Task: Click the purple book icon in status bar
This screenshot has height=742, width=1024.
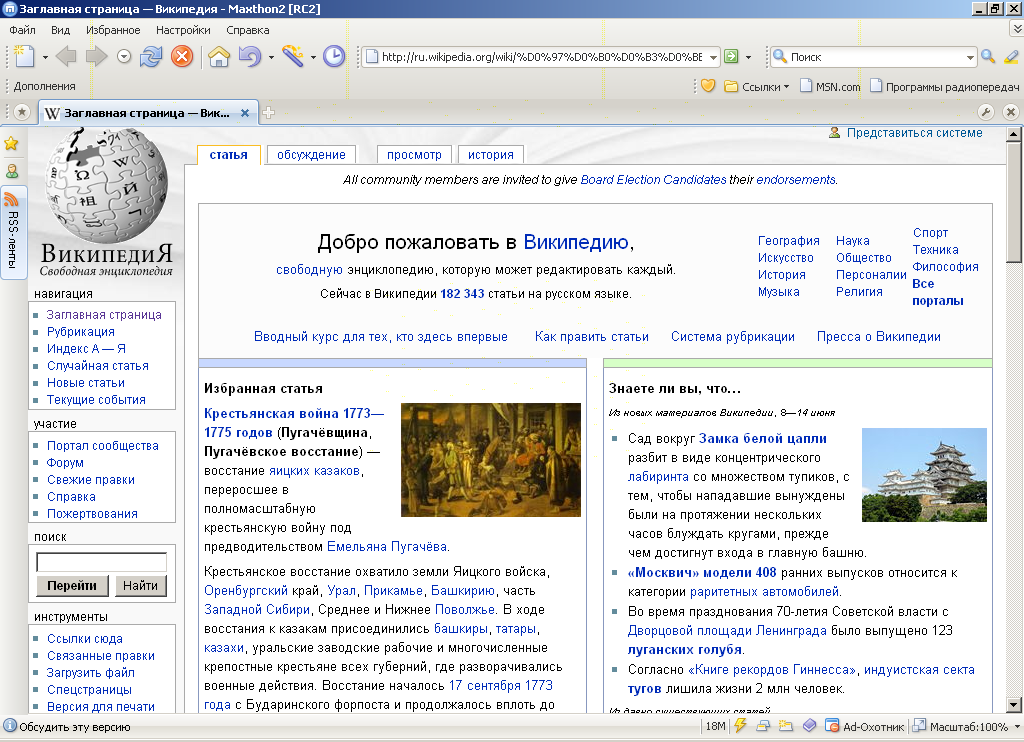Action: [810, 726]
